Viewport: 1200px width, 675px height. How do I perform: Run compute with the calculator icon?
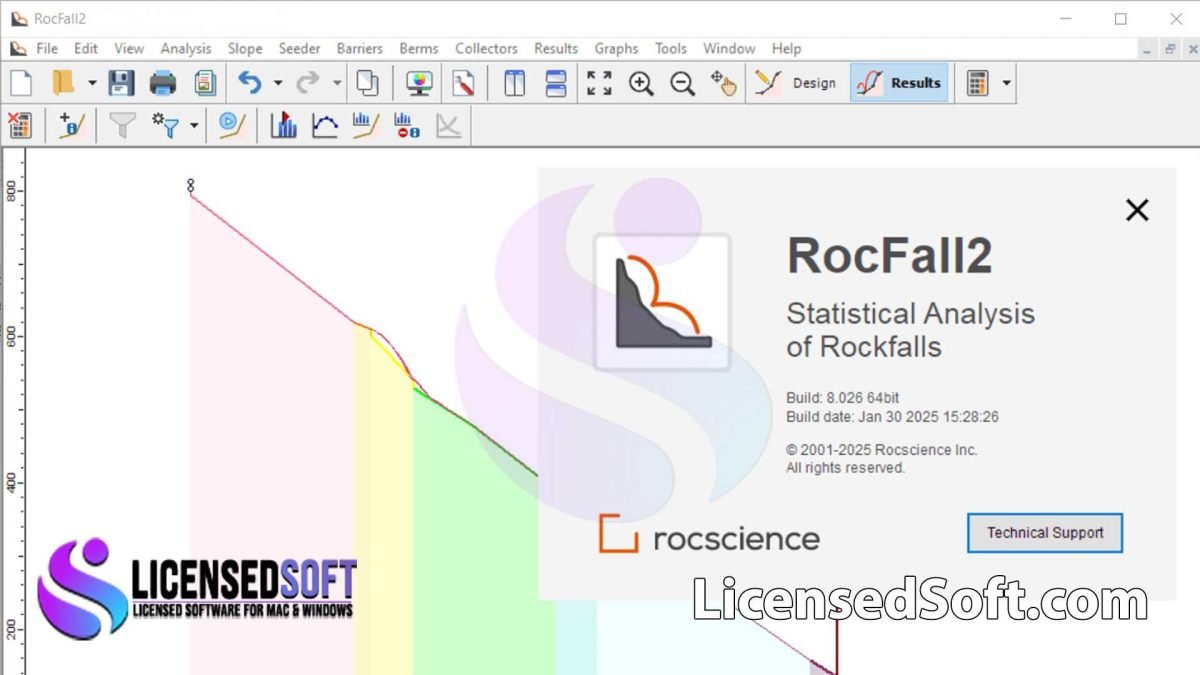point(978,83)
